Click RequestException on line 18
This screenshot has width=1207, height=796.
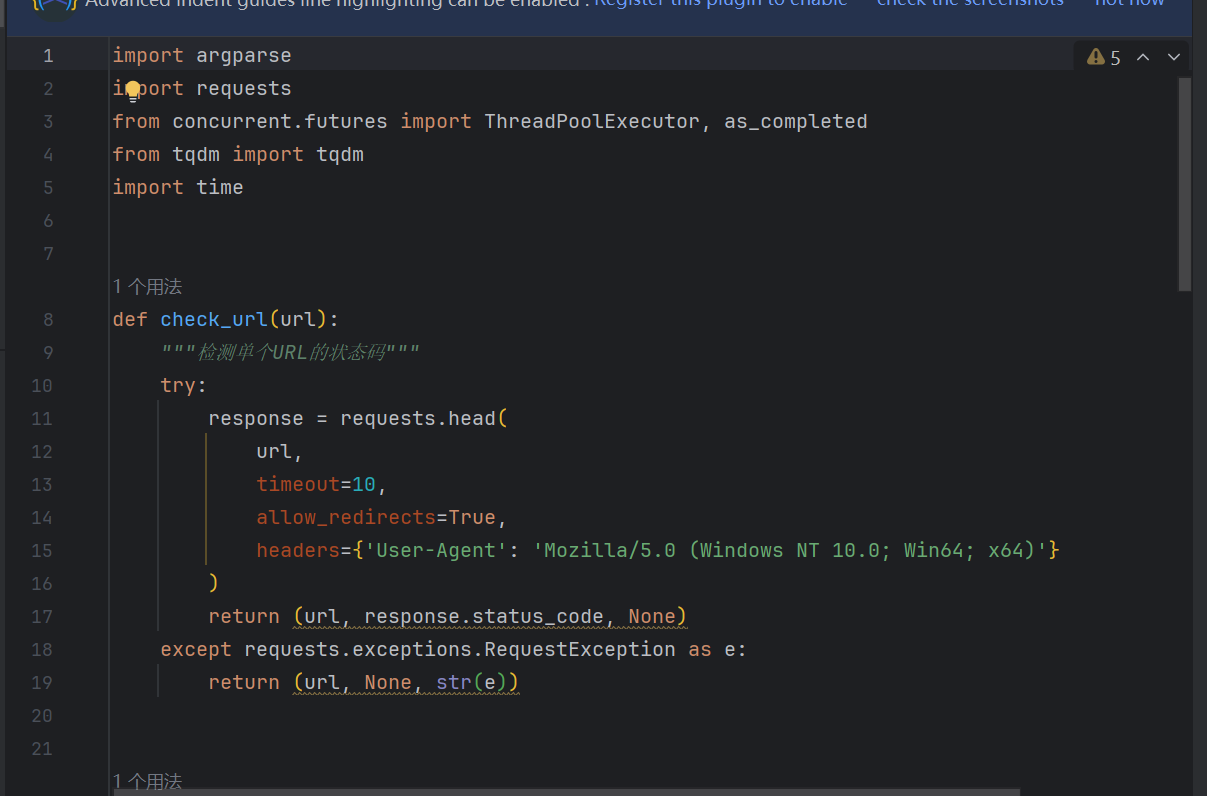(x=580, y=650)
